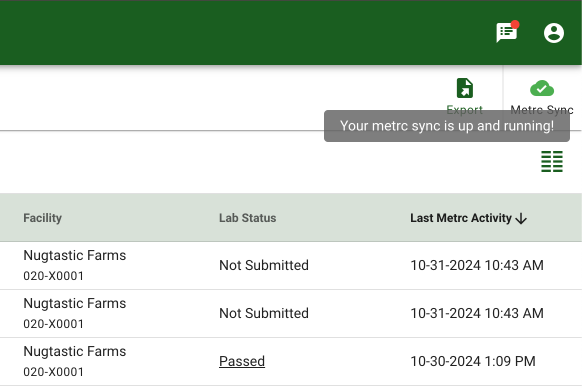Screen dimensions: 582x388
Task: Click the red notification badge on messages
Action: [x=515, y=25]
